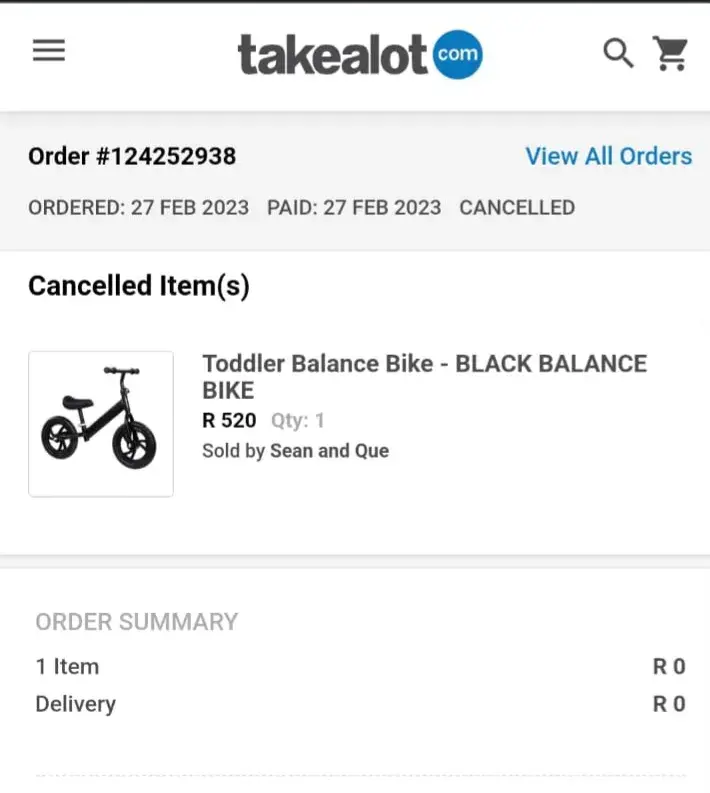The image size is (710, 793).
Task: Open the hamburger menu
Action: [x=48, y=51]
